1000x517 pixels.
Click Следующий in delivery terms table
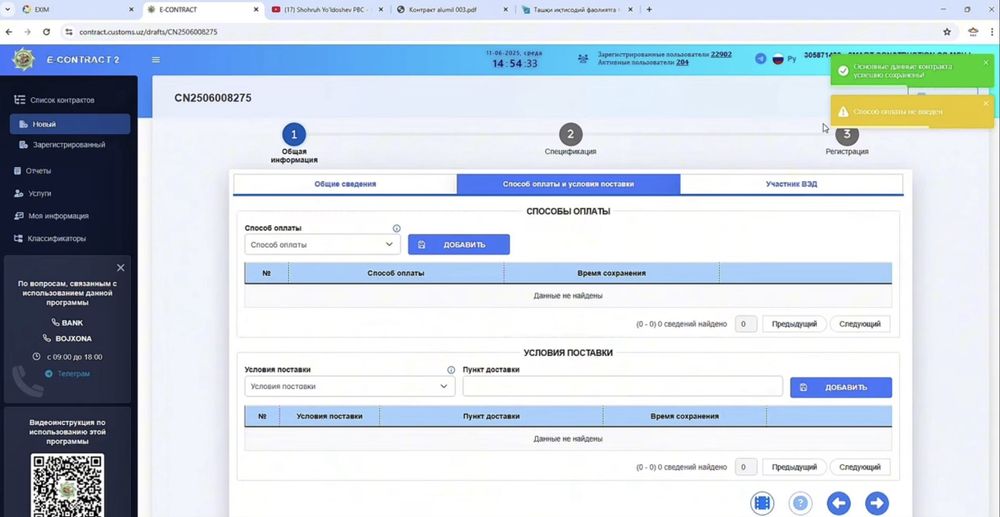tap(860, 467)
